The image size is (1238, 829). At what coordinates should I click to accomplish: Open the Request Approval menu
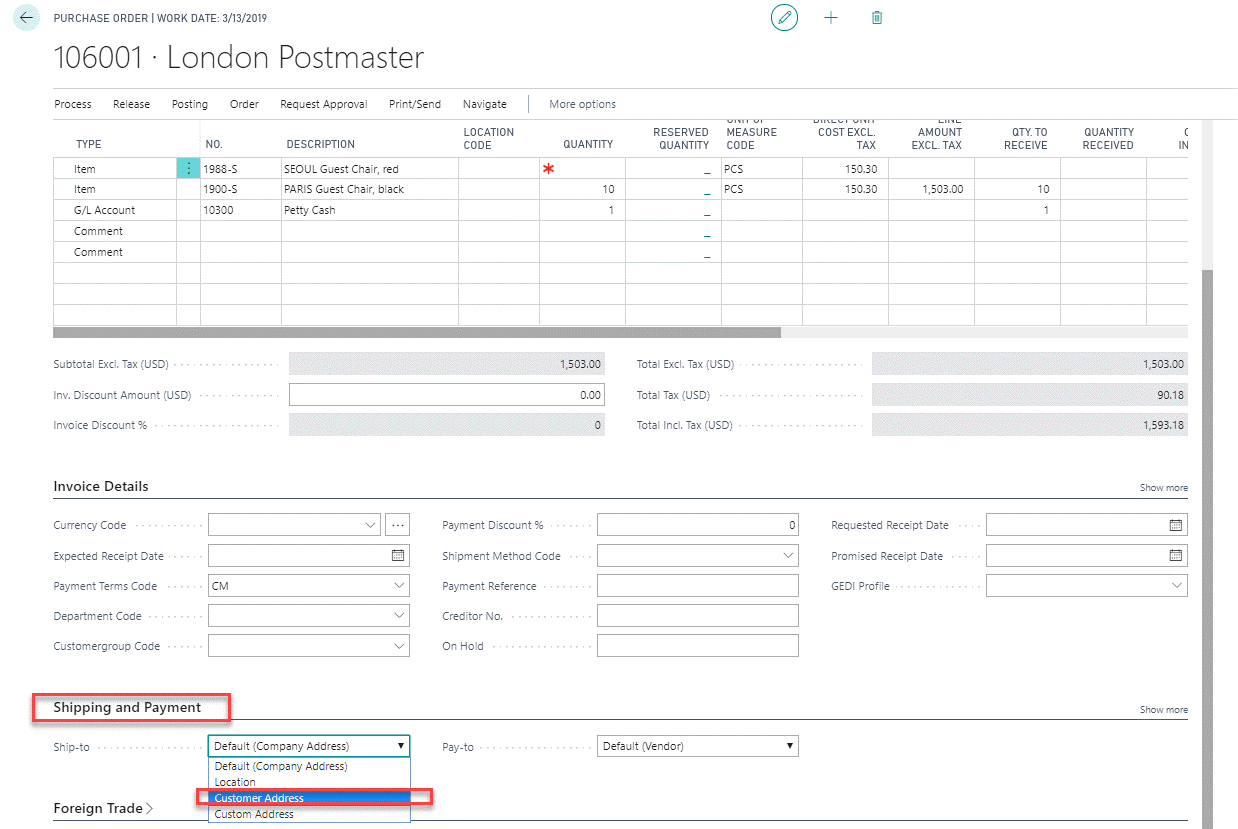point(323,104)
